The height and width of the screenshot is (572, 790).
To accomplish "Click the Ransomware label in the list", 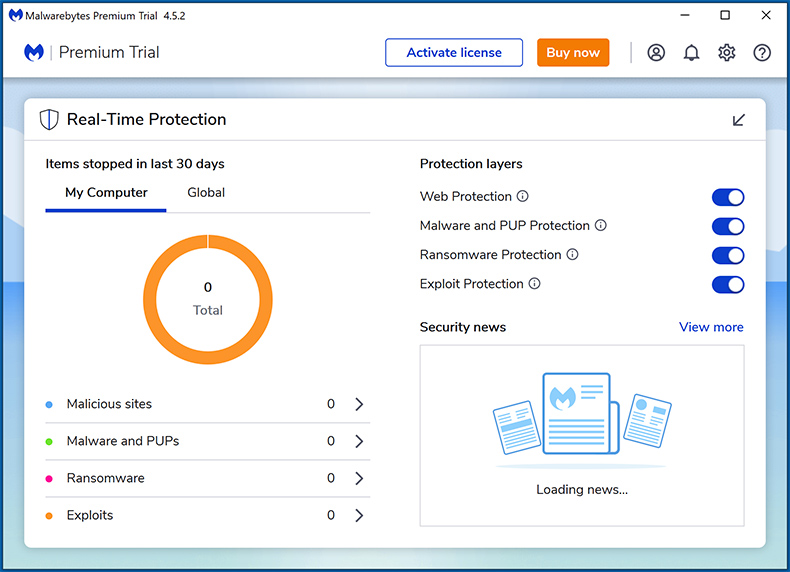I will click(106, 478).
